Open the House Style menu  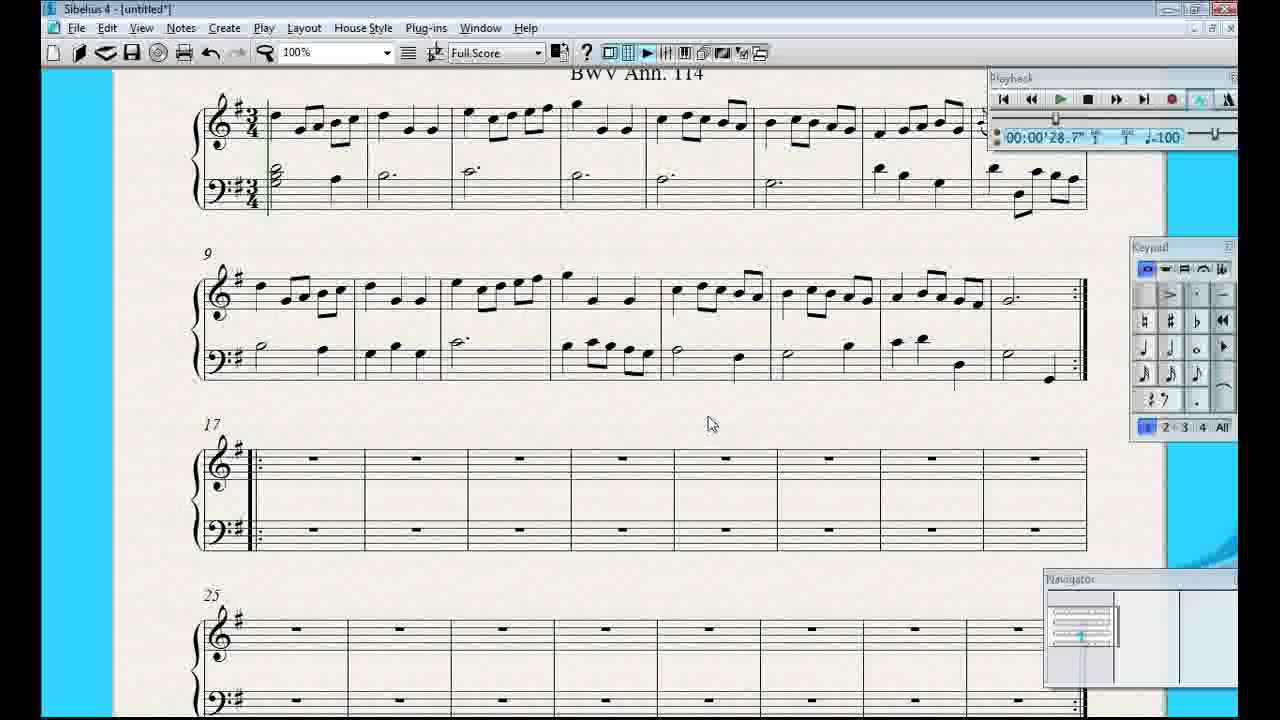point(363,28)
